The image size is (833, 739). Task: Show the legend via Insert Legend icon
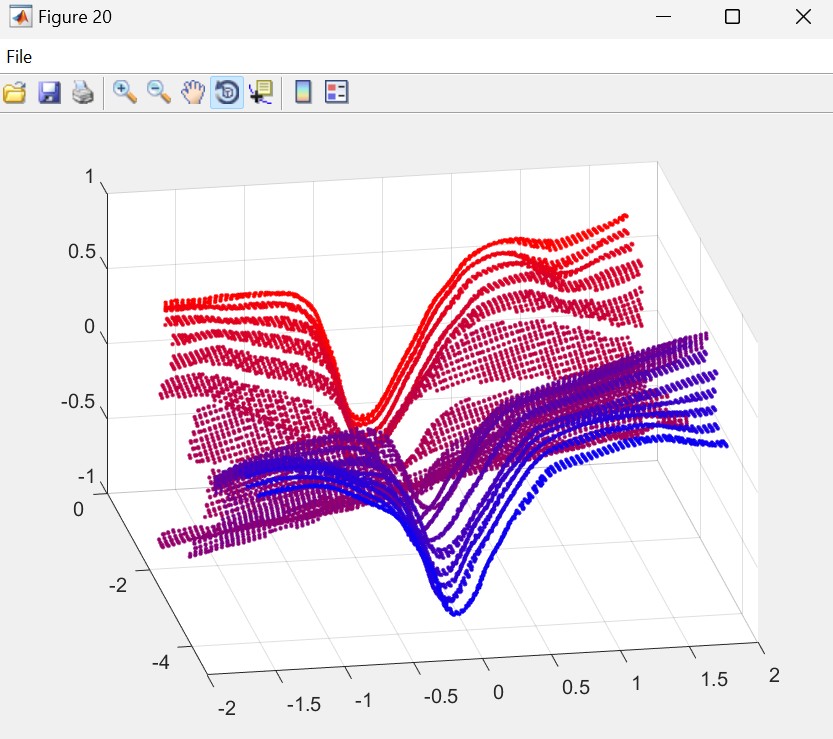pyautogui.click(x=337, y=93)
